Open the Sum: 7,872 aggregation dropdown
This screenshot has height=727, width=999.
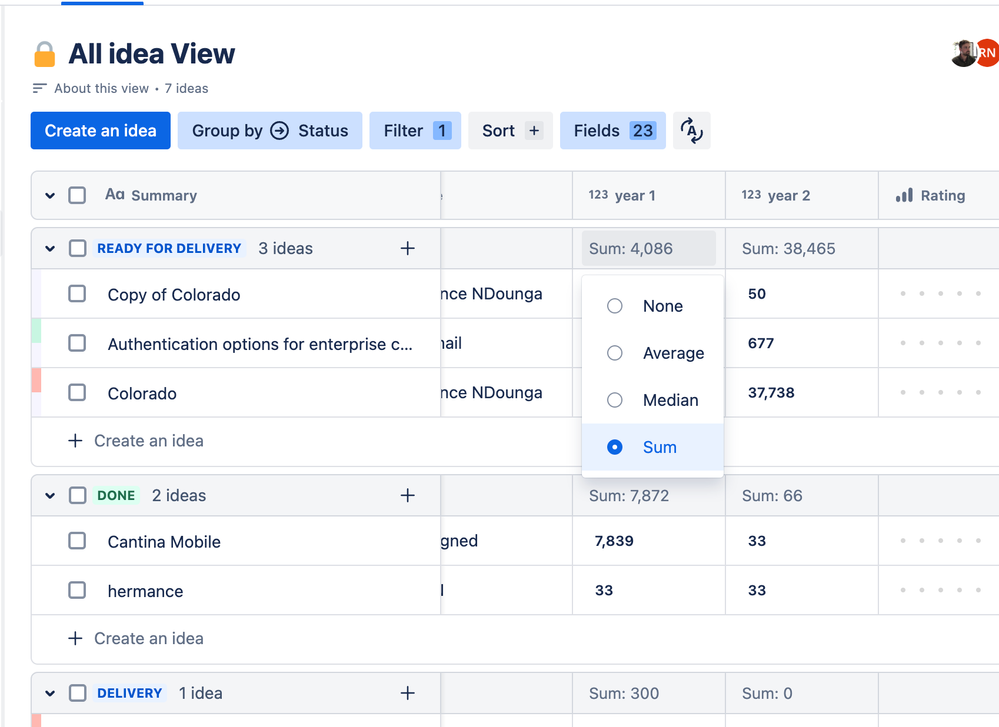tap(629, 496)
